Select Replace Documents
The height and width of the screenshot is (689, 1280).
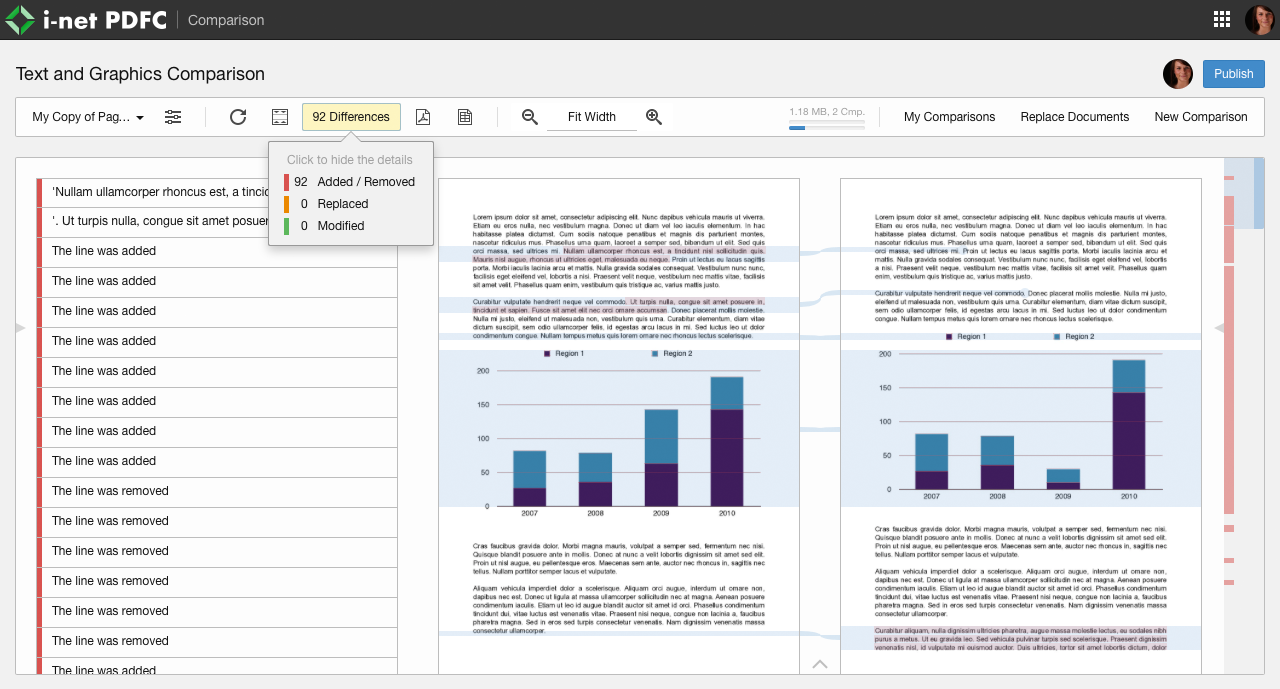click(x=1075, y=117)
